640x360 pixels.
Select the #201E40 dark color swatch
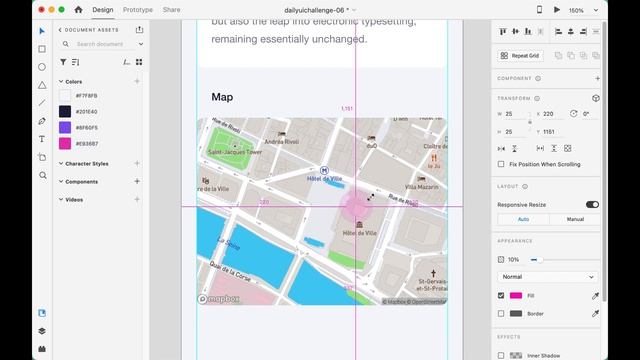coord(65,111)
